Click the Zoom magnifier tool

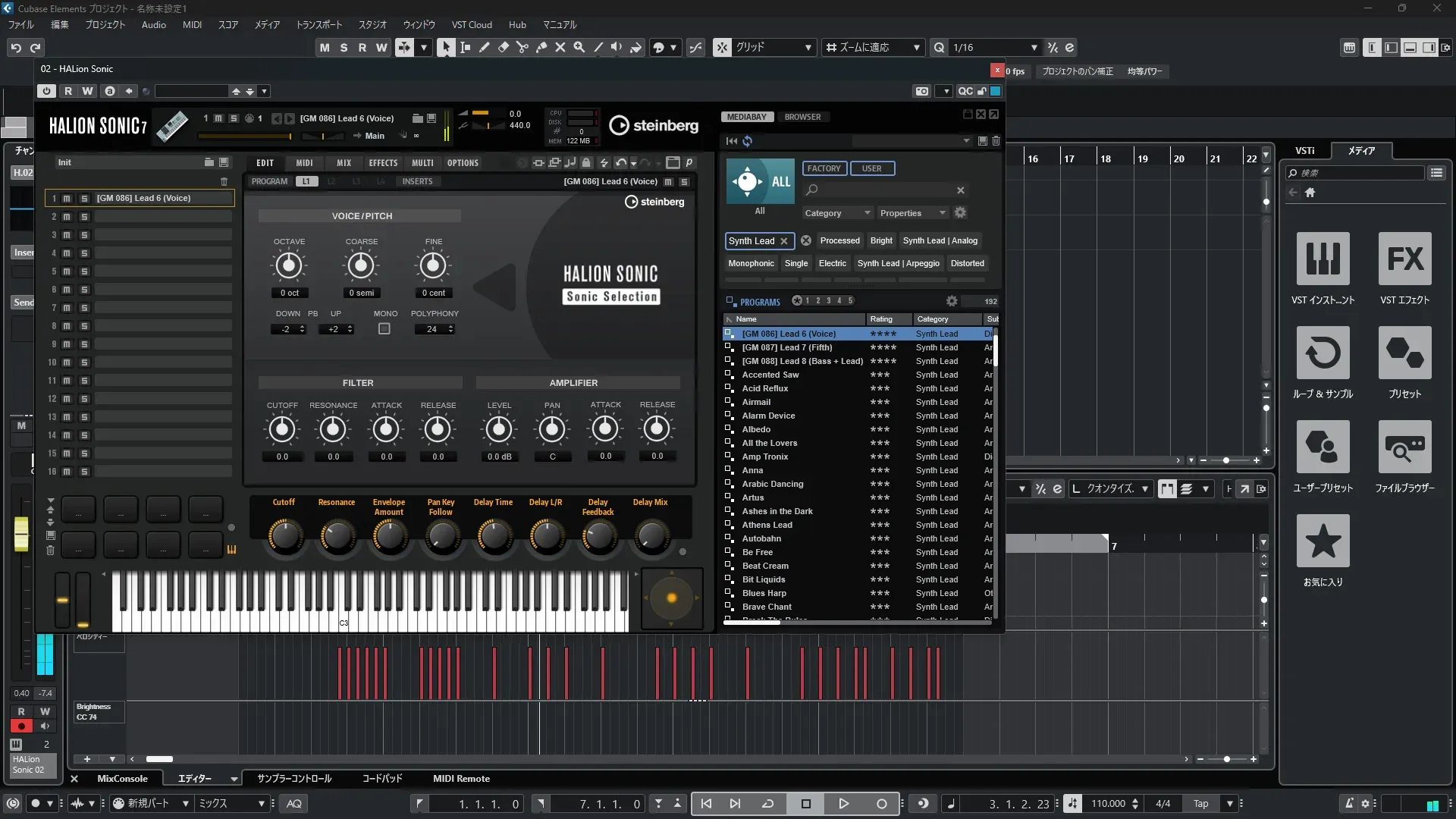579,47
